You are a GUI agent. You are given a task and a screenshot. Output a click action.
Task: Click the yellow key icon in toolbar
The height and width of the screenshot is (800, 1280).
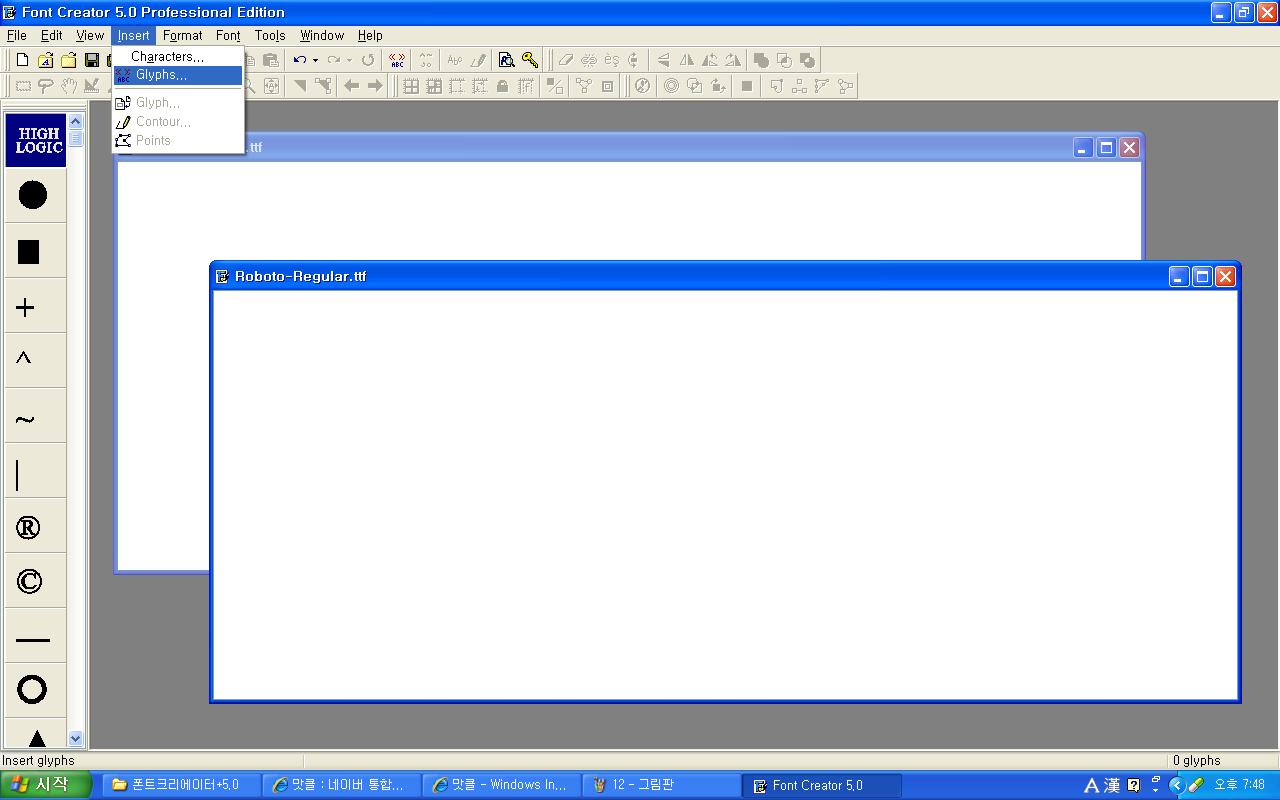pos(530,60)
